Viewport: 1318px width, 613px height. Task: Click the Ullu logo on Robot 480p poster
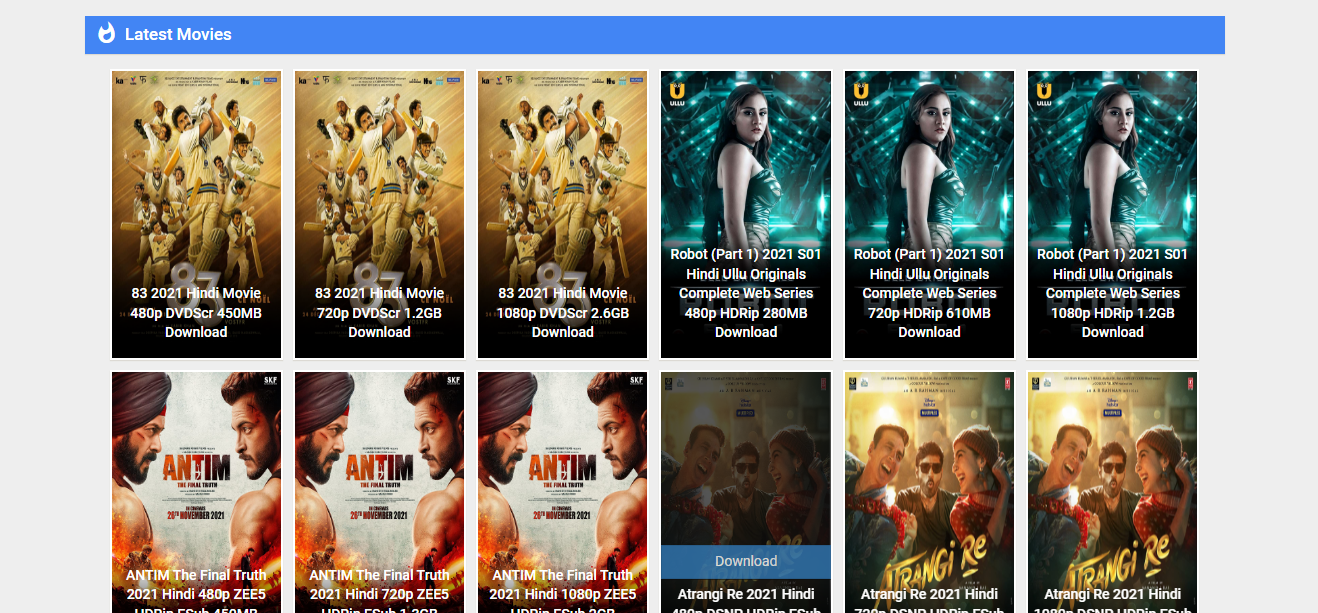click(x=676, y=93)
